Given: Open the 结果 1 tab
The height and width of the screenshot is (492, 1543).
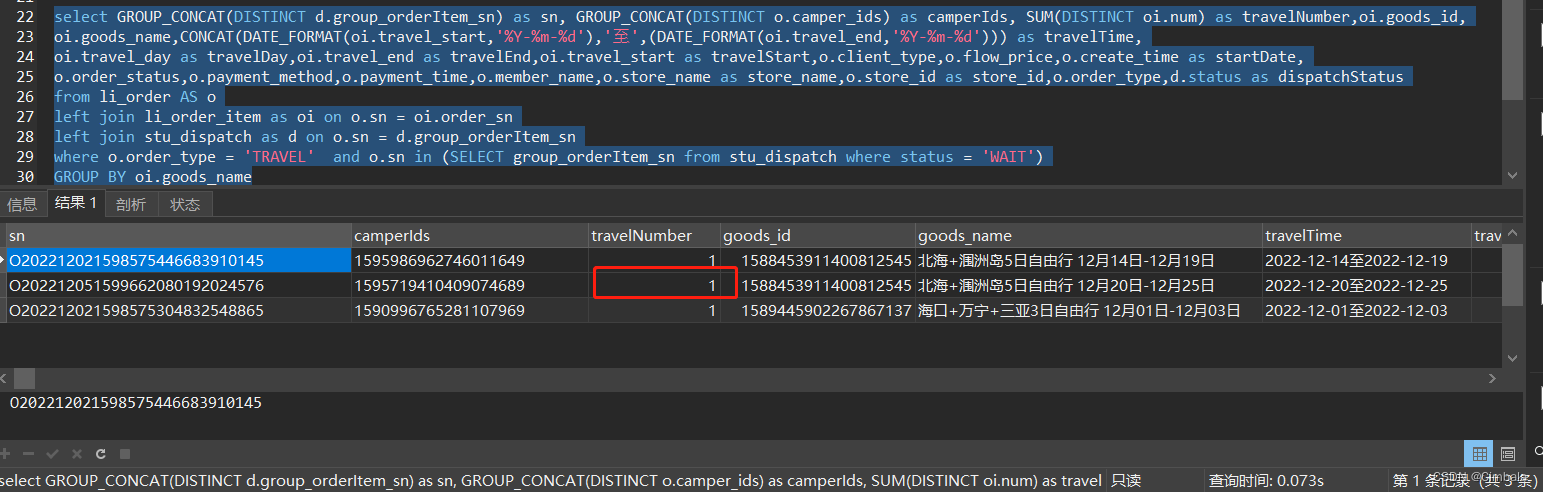Looking at the screenshot, I should tap(76, 203).
